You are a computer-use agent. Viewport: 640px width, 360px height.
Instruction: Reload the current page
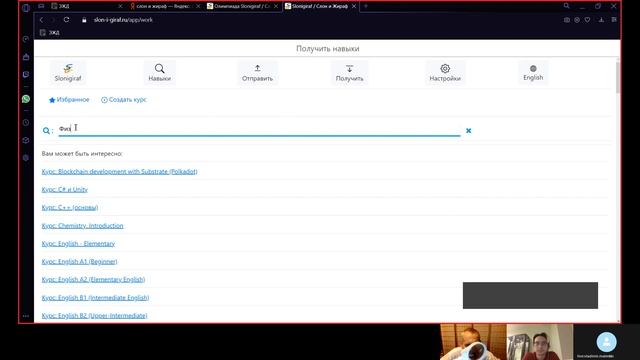[x=67, y=20]
